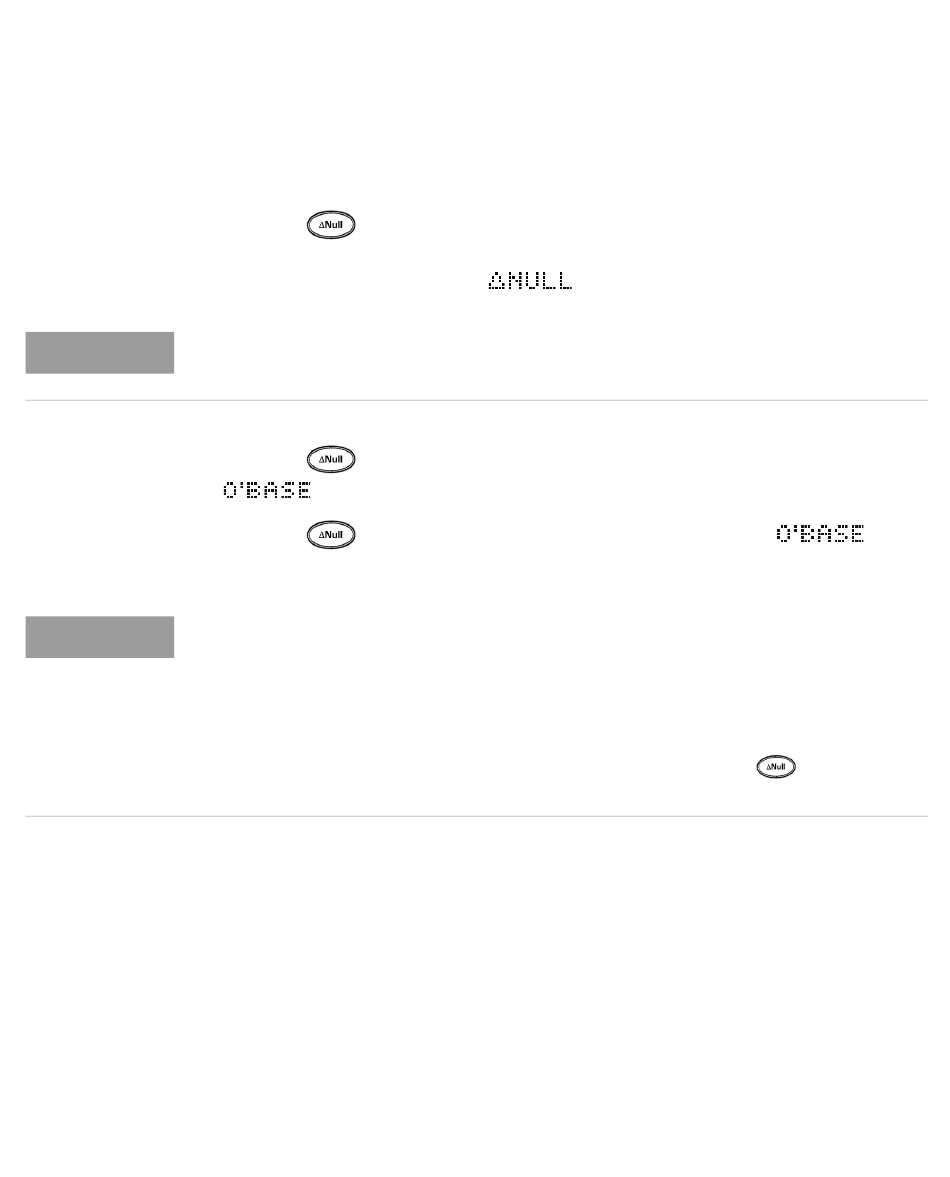The image size is (950, 1177).
Task: Click the divider line under the first gray box
Action: (x=477, y=401)
